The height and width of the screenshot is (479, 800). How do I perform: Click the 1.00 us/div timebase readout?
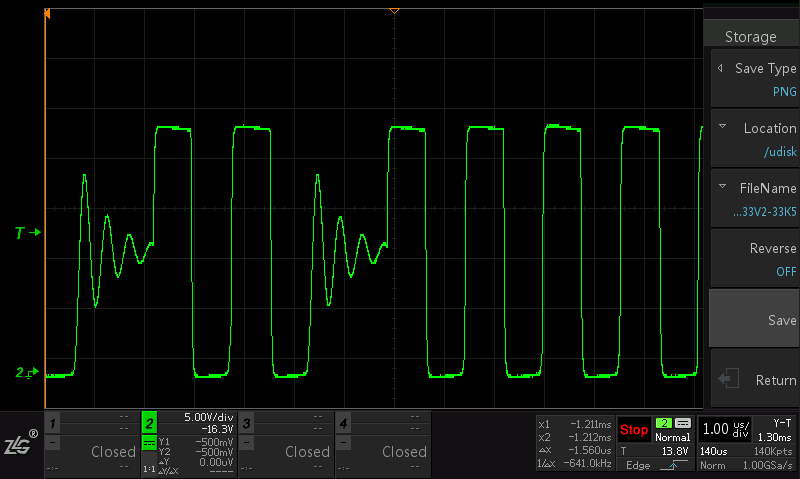(726, 428)
